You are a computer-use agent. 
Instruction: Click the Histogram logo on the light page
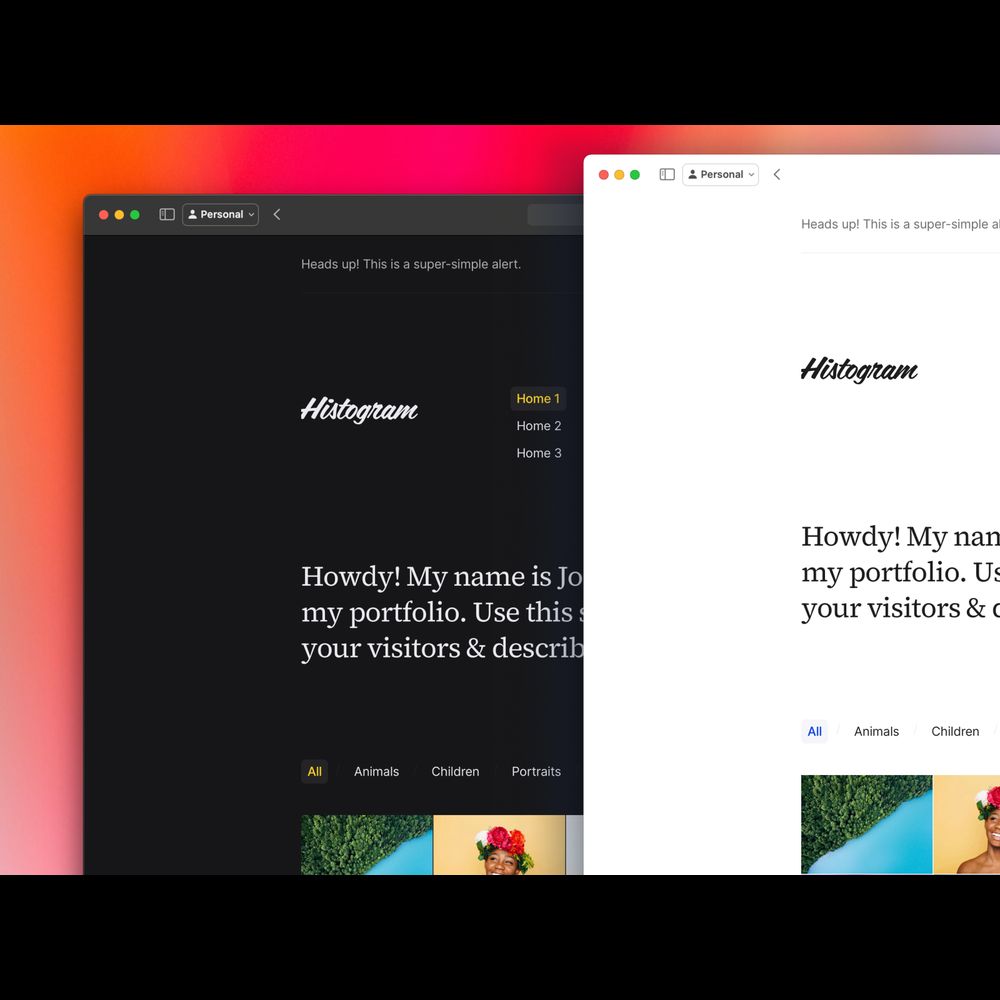coord(859,370)
